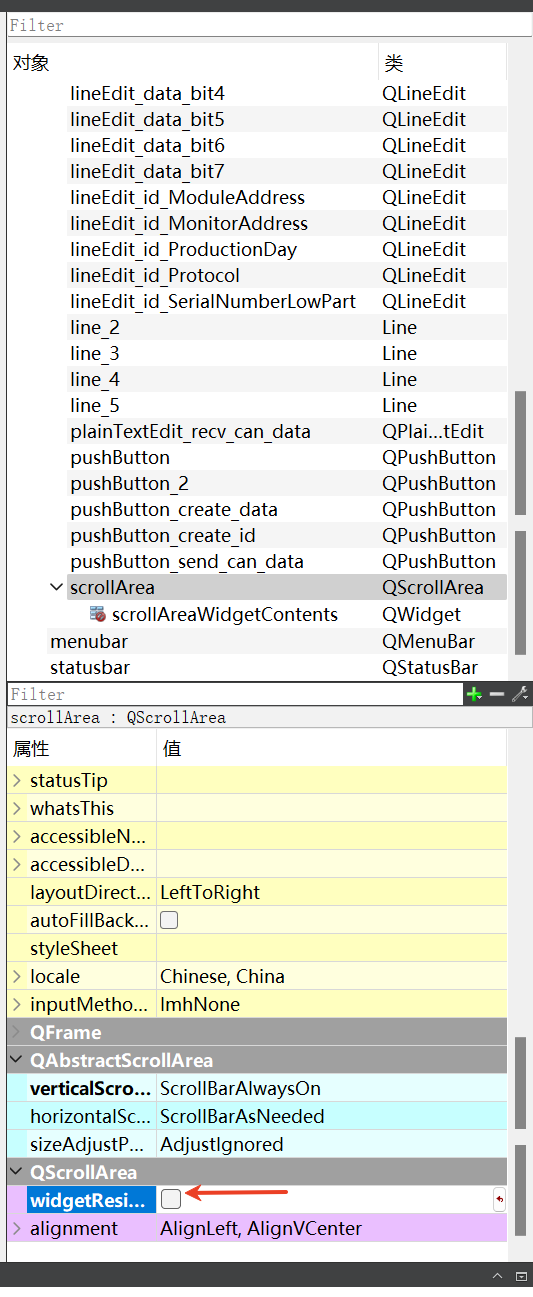Click the 类 column header
The image size is (533, 1297).
coord(442,63)
